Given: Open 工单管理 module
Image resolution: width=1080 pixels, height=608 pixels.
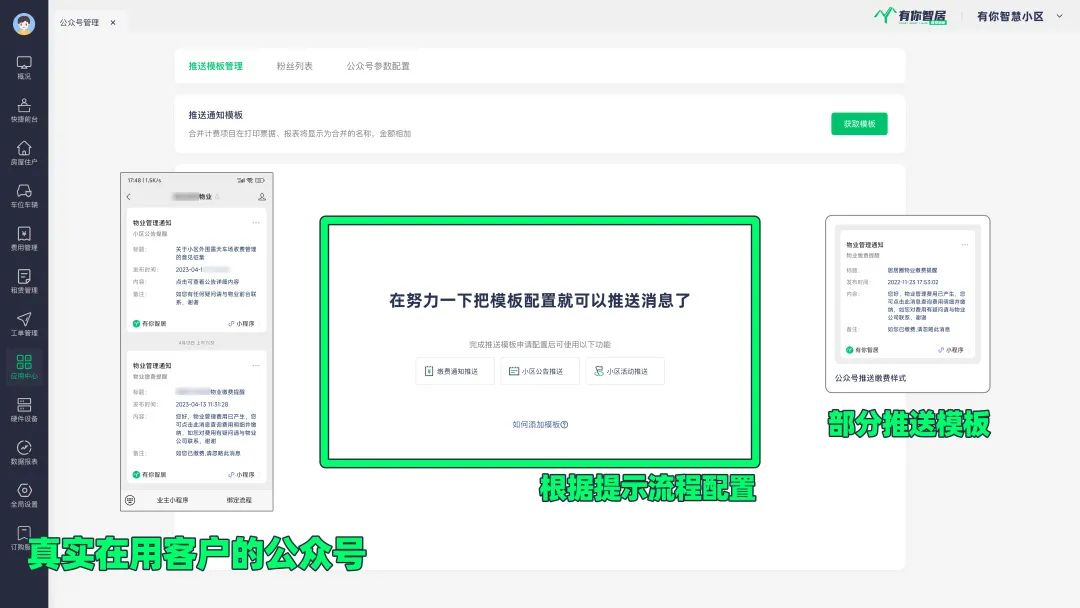Looking at the screenshot, I should (24, 325).
